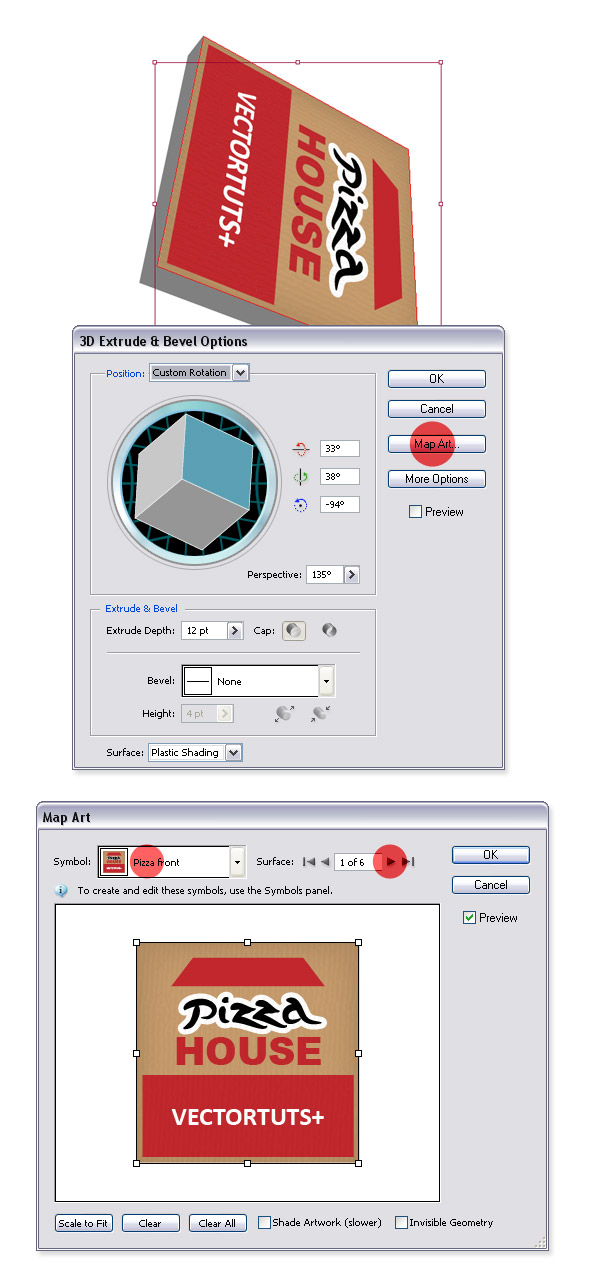Click the Z-axis rotation icon

300,505
